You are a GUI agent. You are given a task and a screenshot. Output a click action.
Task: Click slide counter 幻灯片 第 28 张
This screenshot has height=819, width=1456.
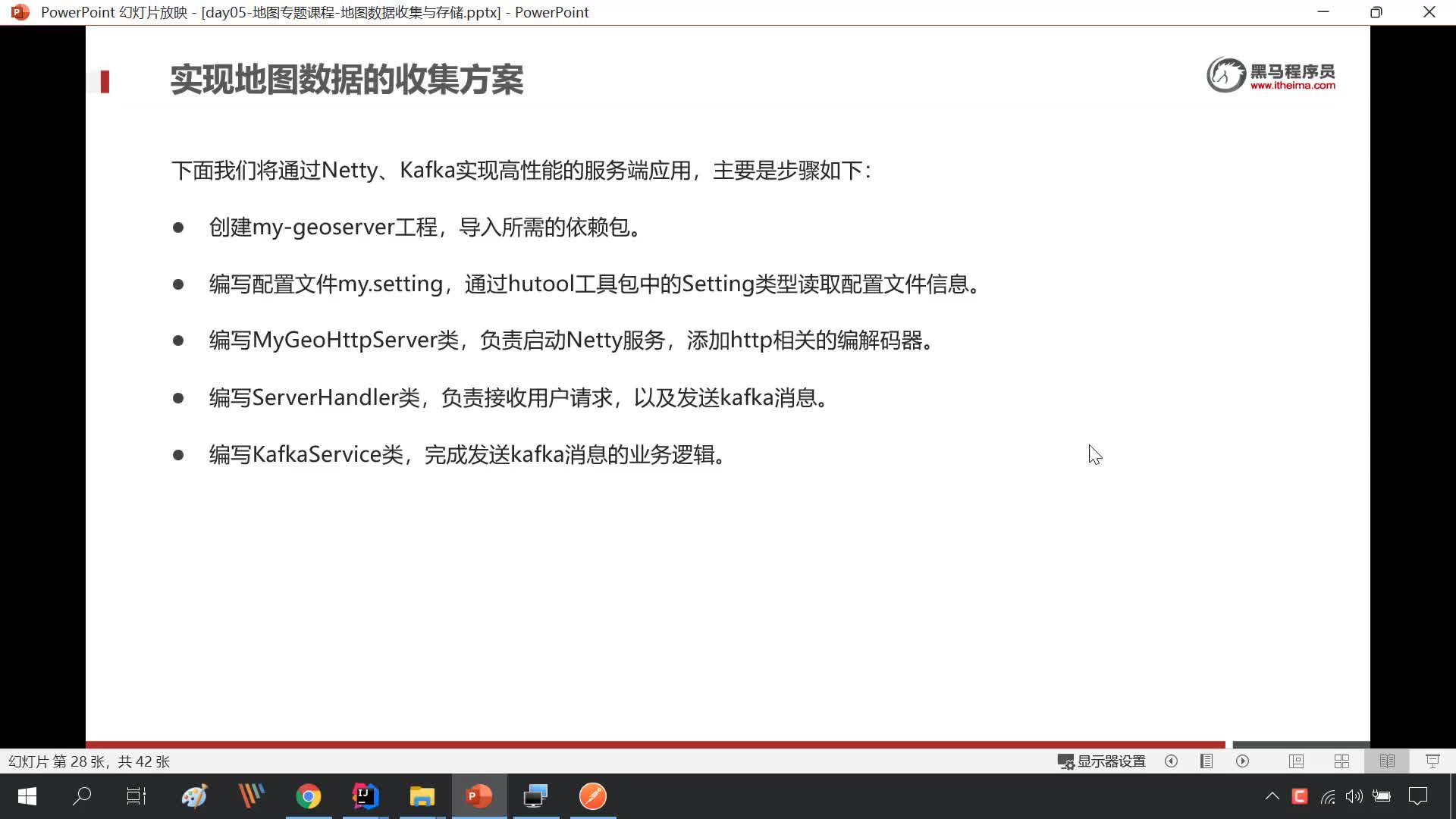tap(89, 761)
